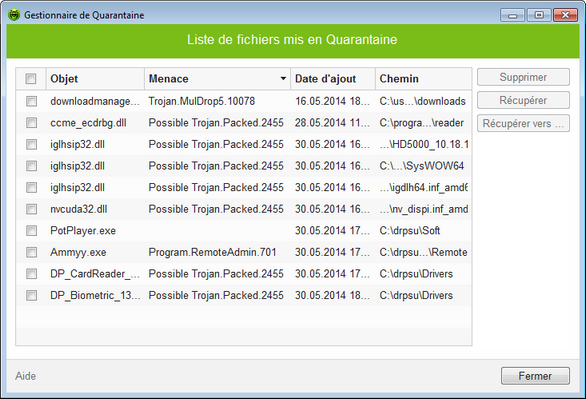Click the Récupérer vers ... button
The height and width of the screenshot is (399, 586).
pyautogui.click(x=523, y=123)
